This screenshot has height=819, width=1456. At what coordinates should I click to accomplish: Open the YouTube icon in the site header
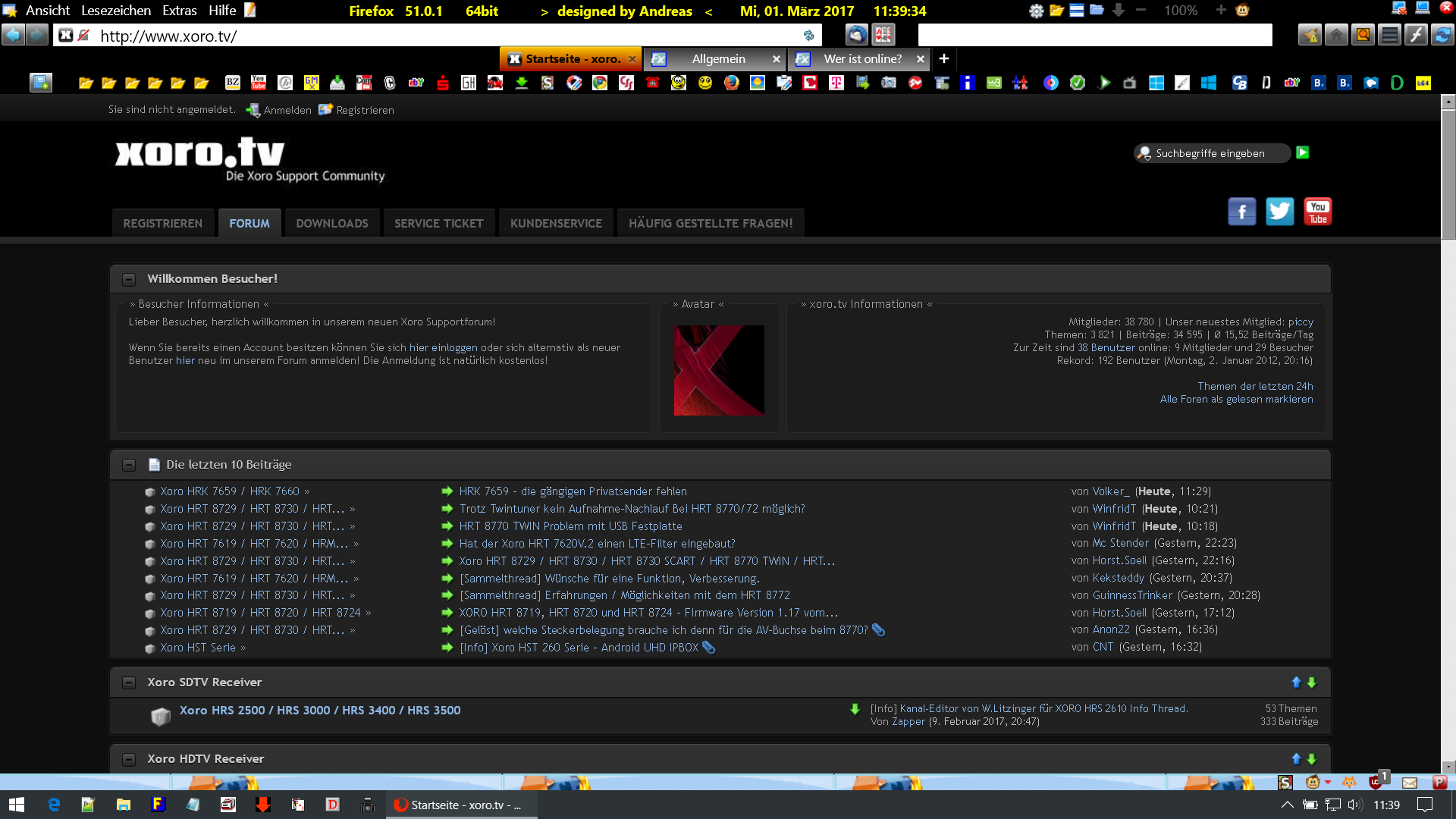(1317, 212)
